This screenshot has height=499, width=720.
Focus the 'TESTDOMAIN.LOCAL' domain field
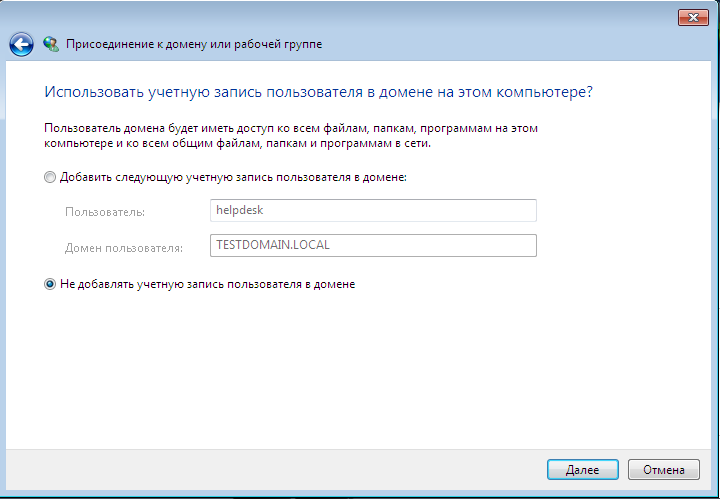[374, 245]
